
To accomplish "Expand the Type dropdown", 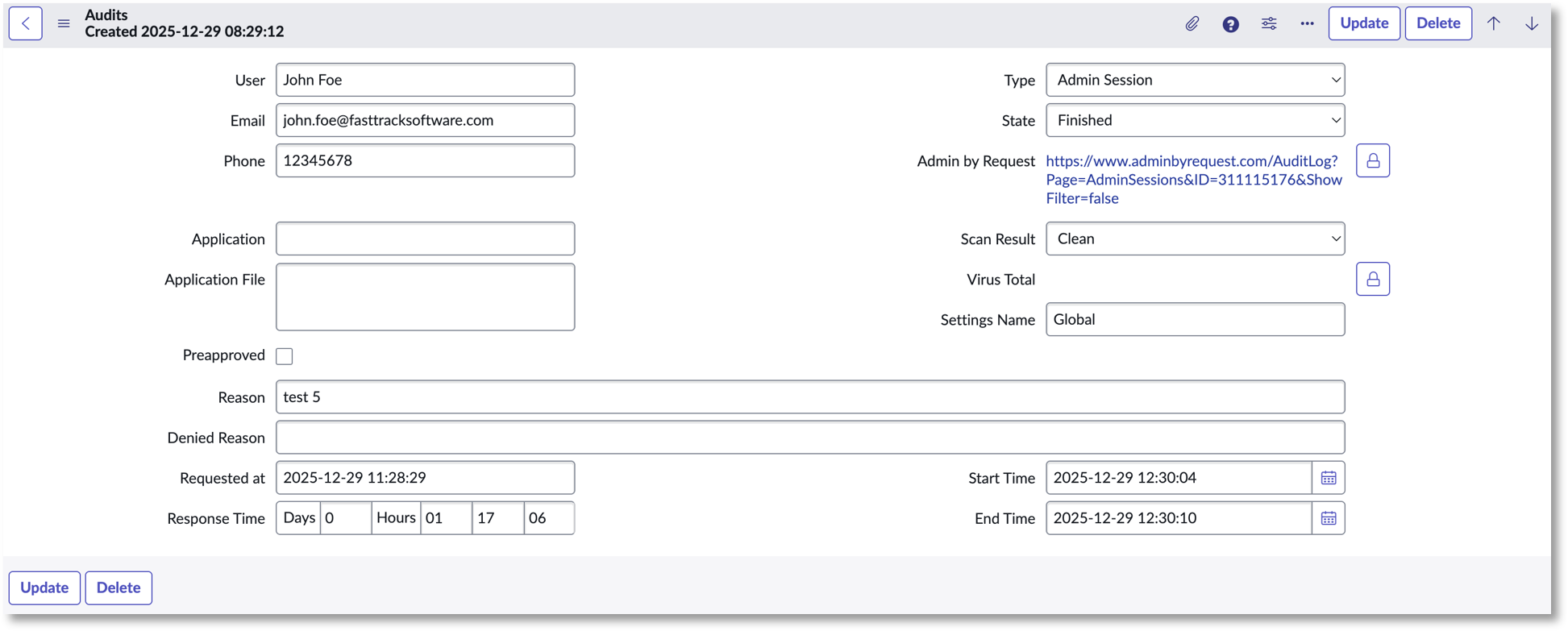I will 1195,80.
